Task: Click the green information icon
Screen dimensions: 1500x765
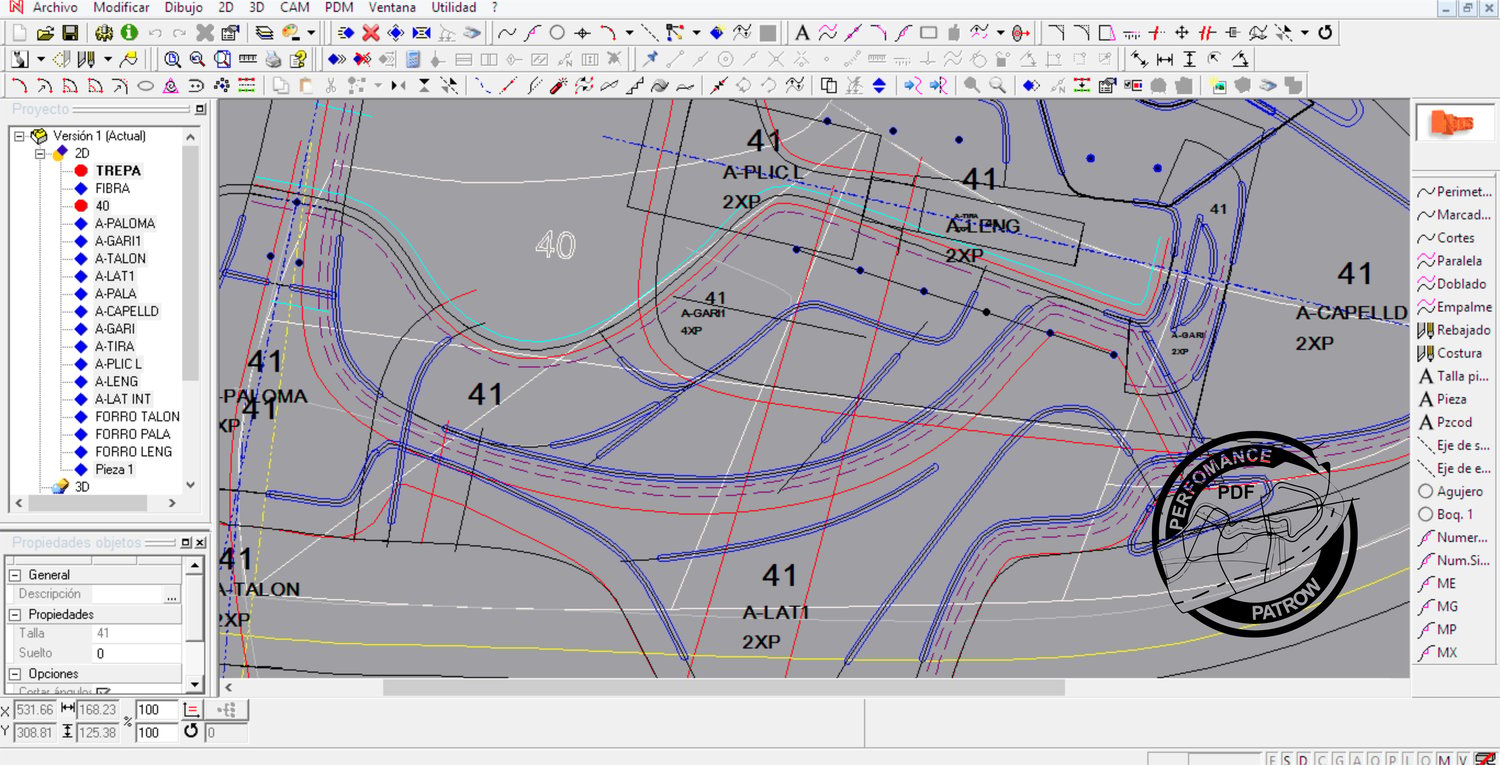Action: (129, 33)
